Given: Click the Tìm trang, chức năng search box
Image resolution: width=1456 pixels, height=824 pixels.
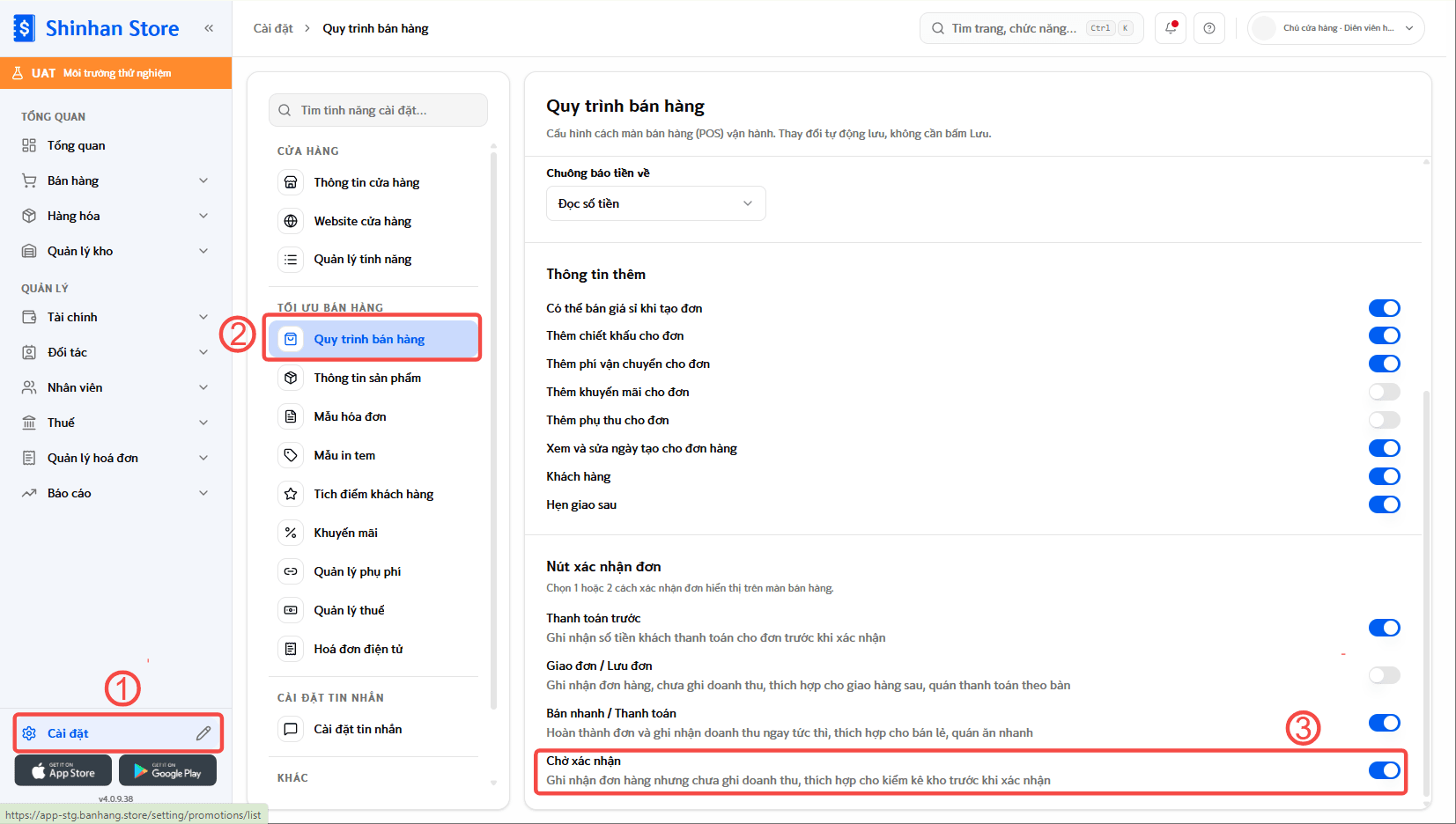Looking at the screenshot, I should pos(1031,28).
